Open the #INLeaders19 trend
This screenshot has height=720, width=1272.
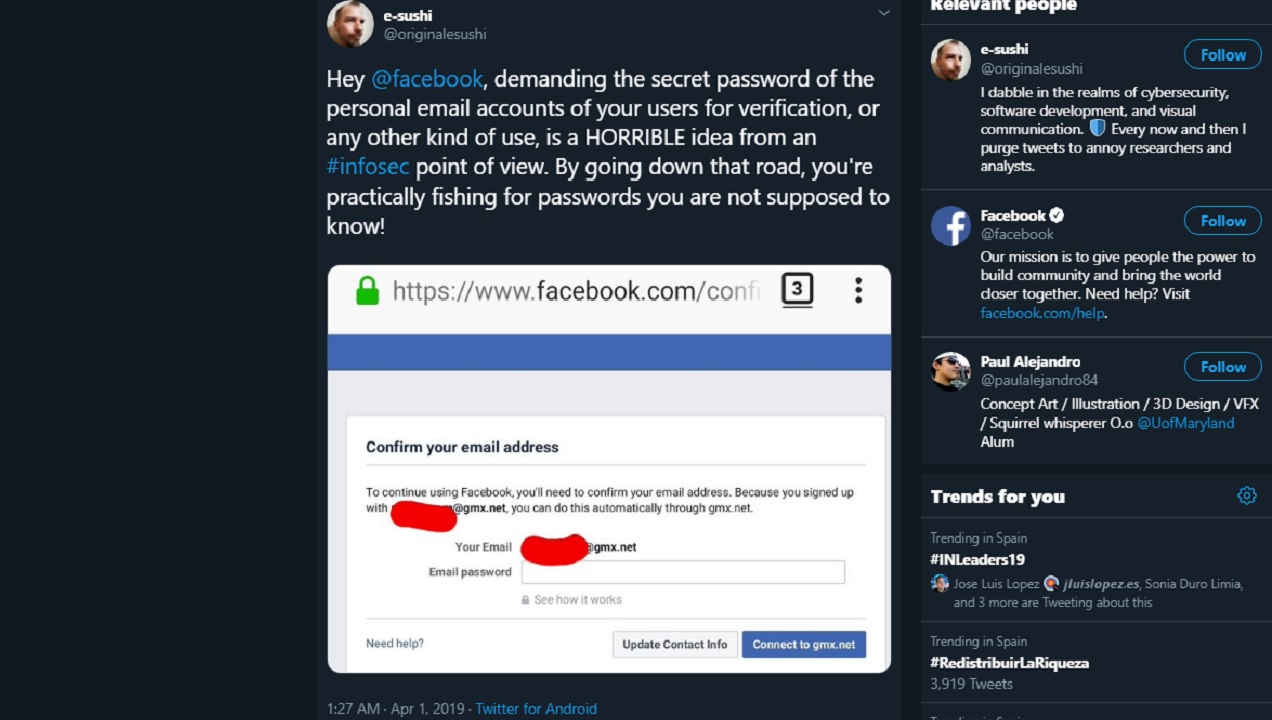pyautogui.click(x=977, y=560)
